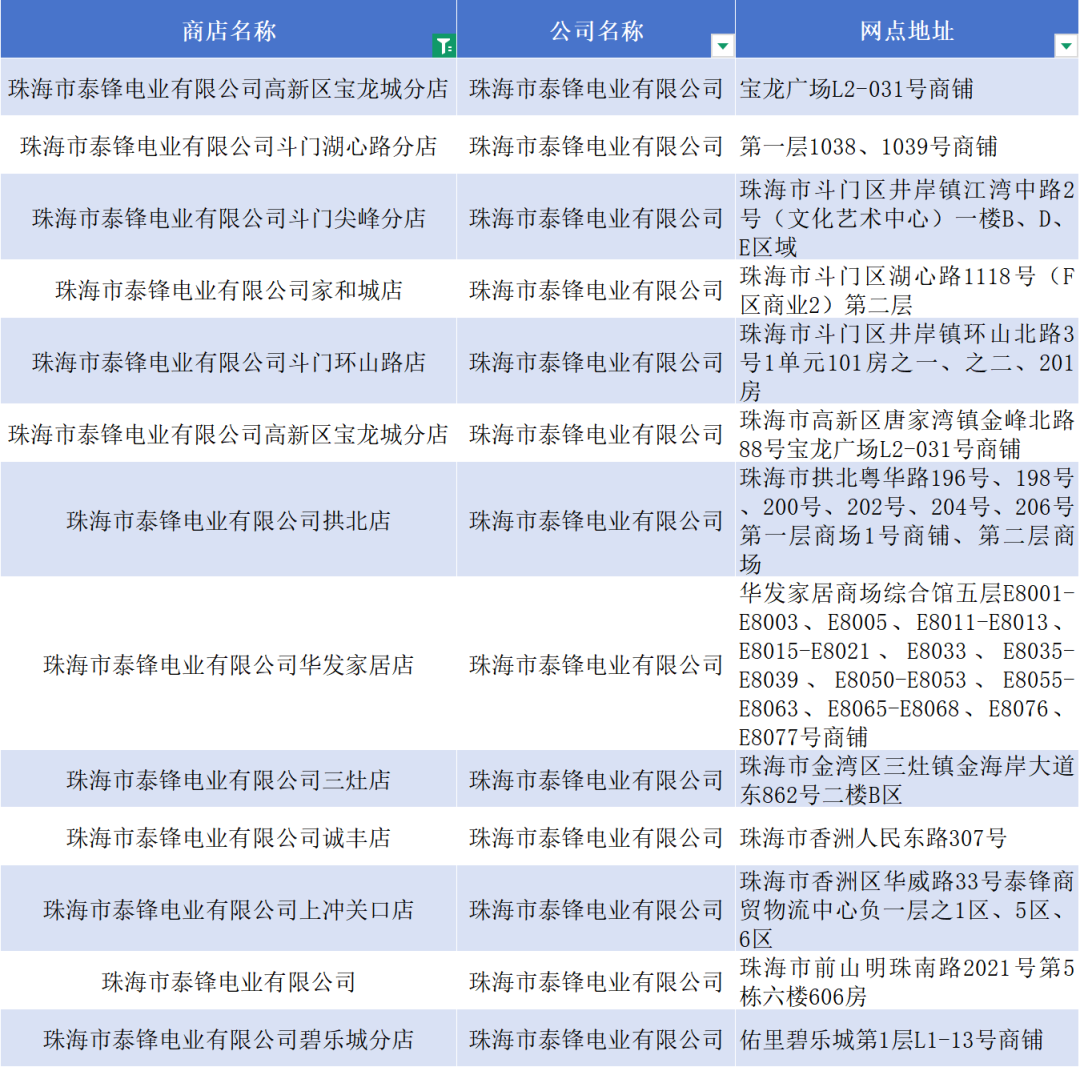The image size is (1080, 1067).
Task: Select store cell 斗门环山路店
Action: tap(229, 362)
